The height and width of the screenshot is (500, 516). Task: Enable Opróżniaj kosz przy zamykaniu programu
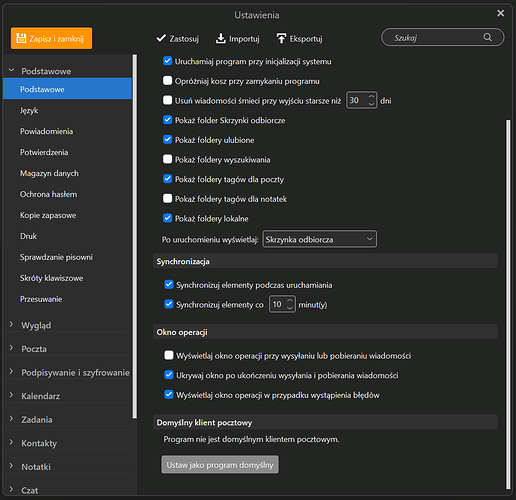[x=168, y=81]
